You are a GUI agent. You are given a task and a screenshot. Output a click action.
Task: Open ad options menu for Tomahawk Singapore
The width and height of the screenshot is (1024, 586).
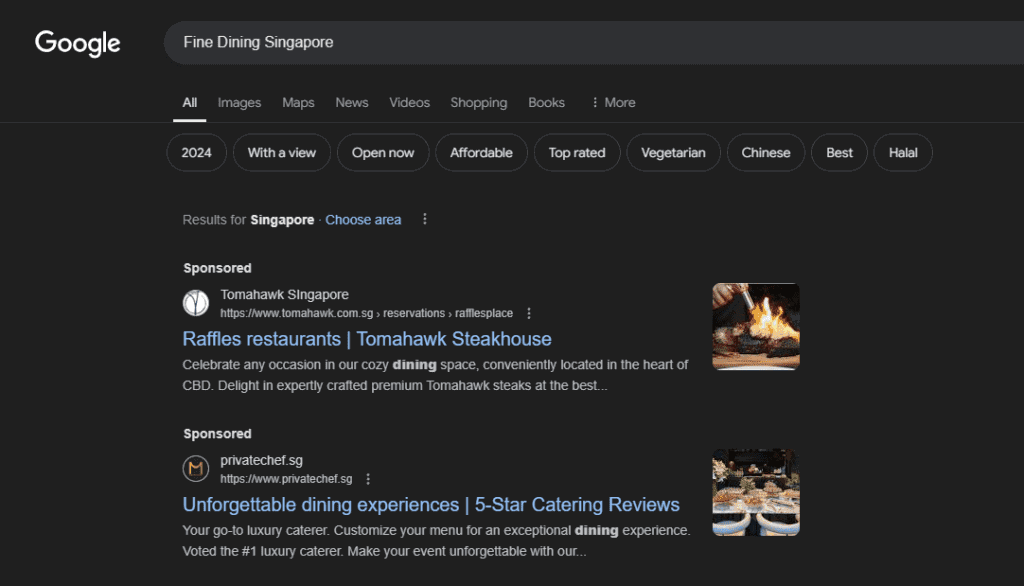529,313
